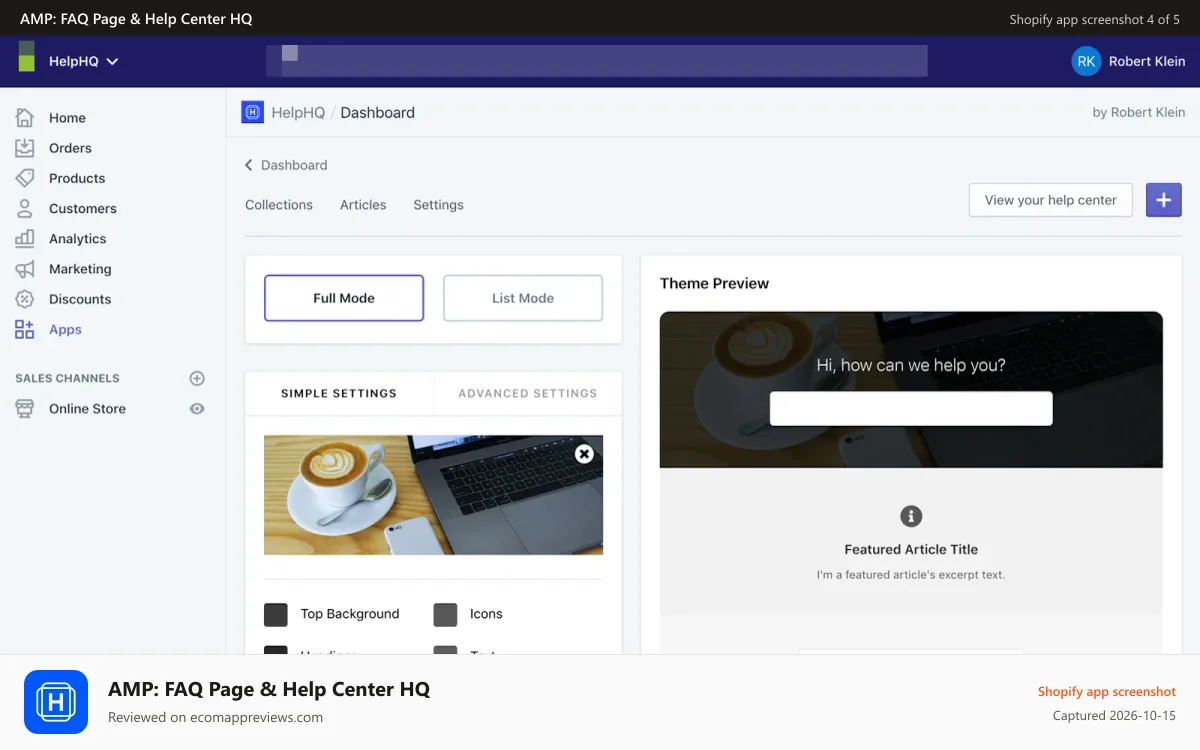Image resolution: width=1200 pixels, height=750 pixels.
Task: Go back via Dashboard chevron arrow
Action: [x=249, y=165]
